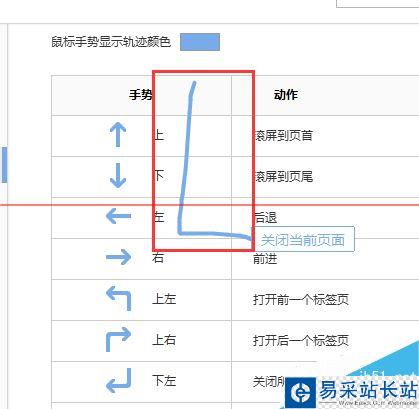The width and height of the screenshot is (419, 409).
Task: Click the 关闭当前页面 tooltip
Action: tap(303, 240)
